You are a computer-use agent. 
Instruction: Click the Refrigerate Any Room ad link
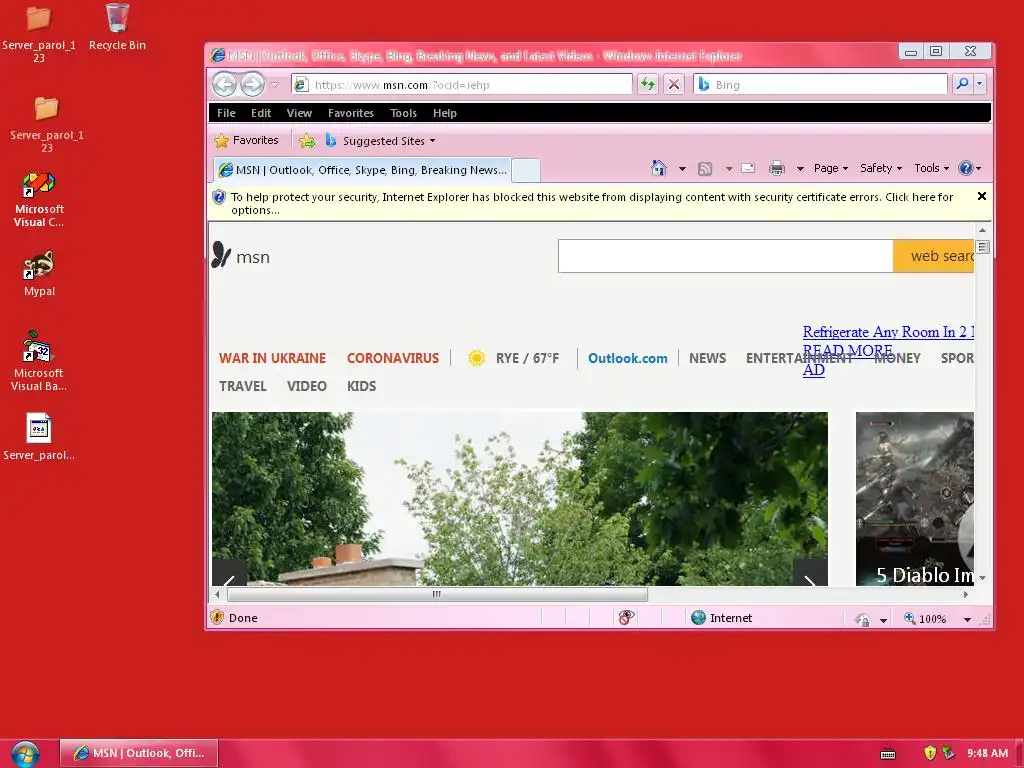pyautogui.click(x=888, y=332)
